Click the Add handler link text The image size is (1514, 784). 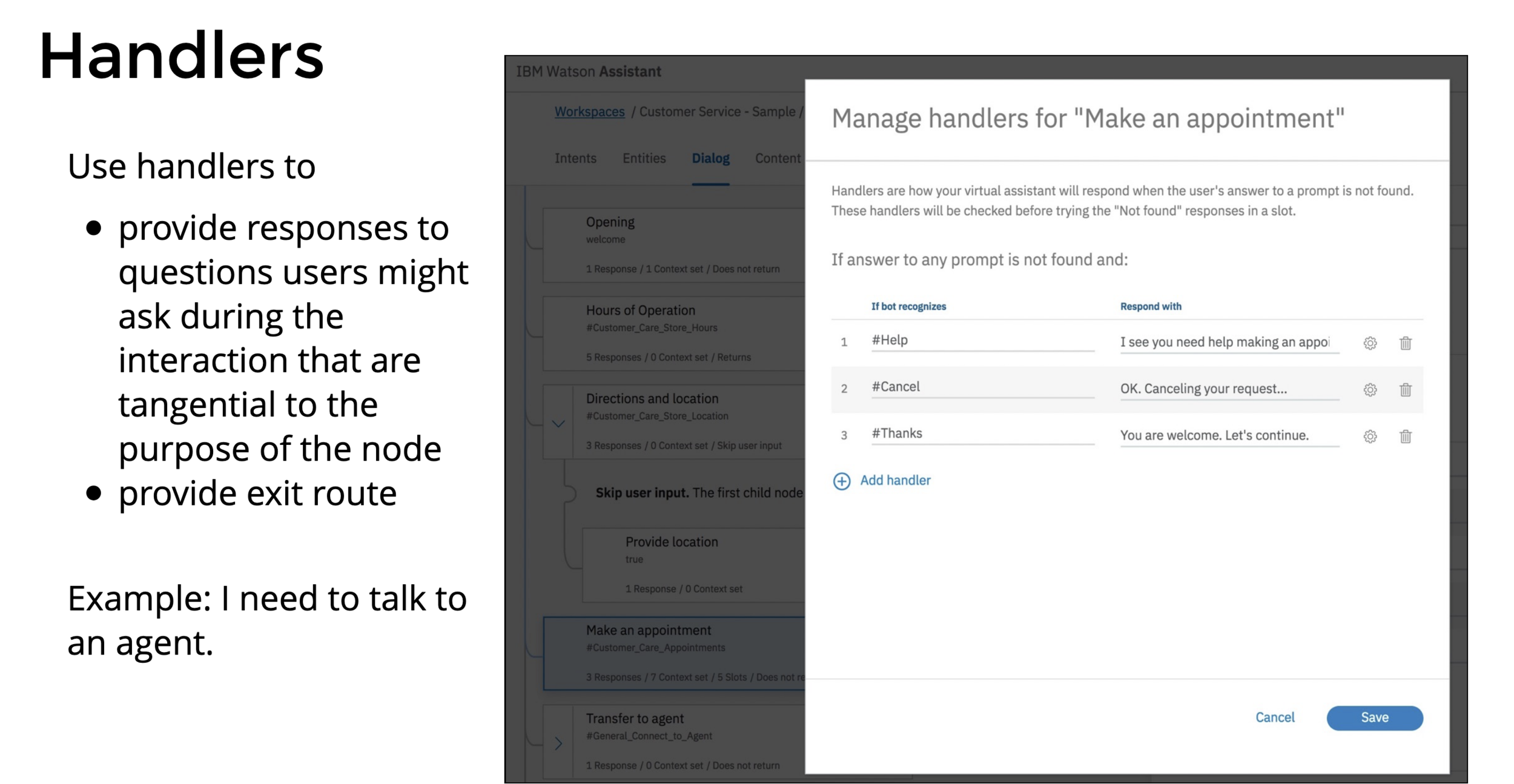click(895, 481)
